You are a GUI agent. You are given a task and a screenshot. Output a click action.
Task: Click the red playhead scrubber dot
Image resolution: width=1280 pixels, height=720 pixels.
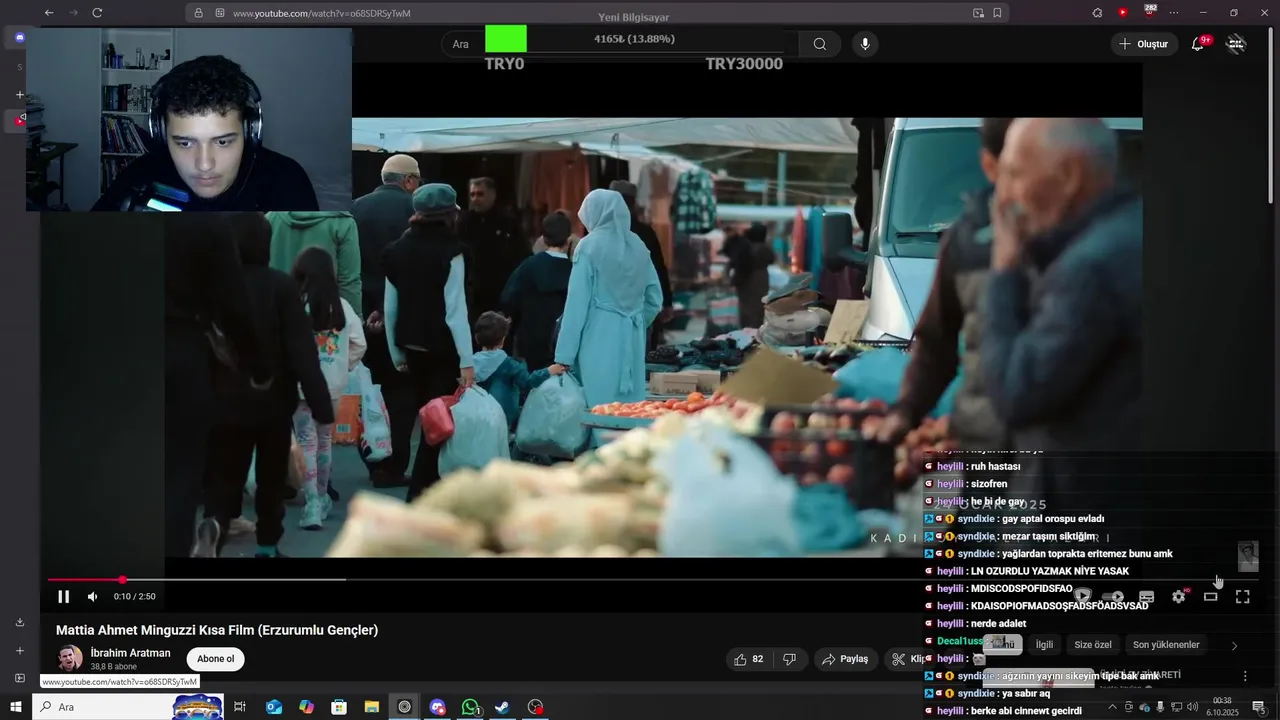pos(122,580)
